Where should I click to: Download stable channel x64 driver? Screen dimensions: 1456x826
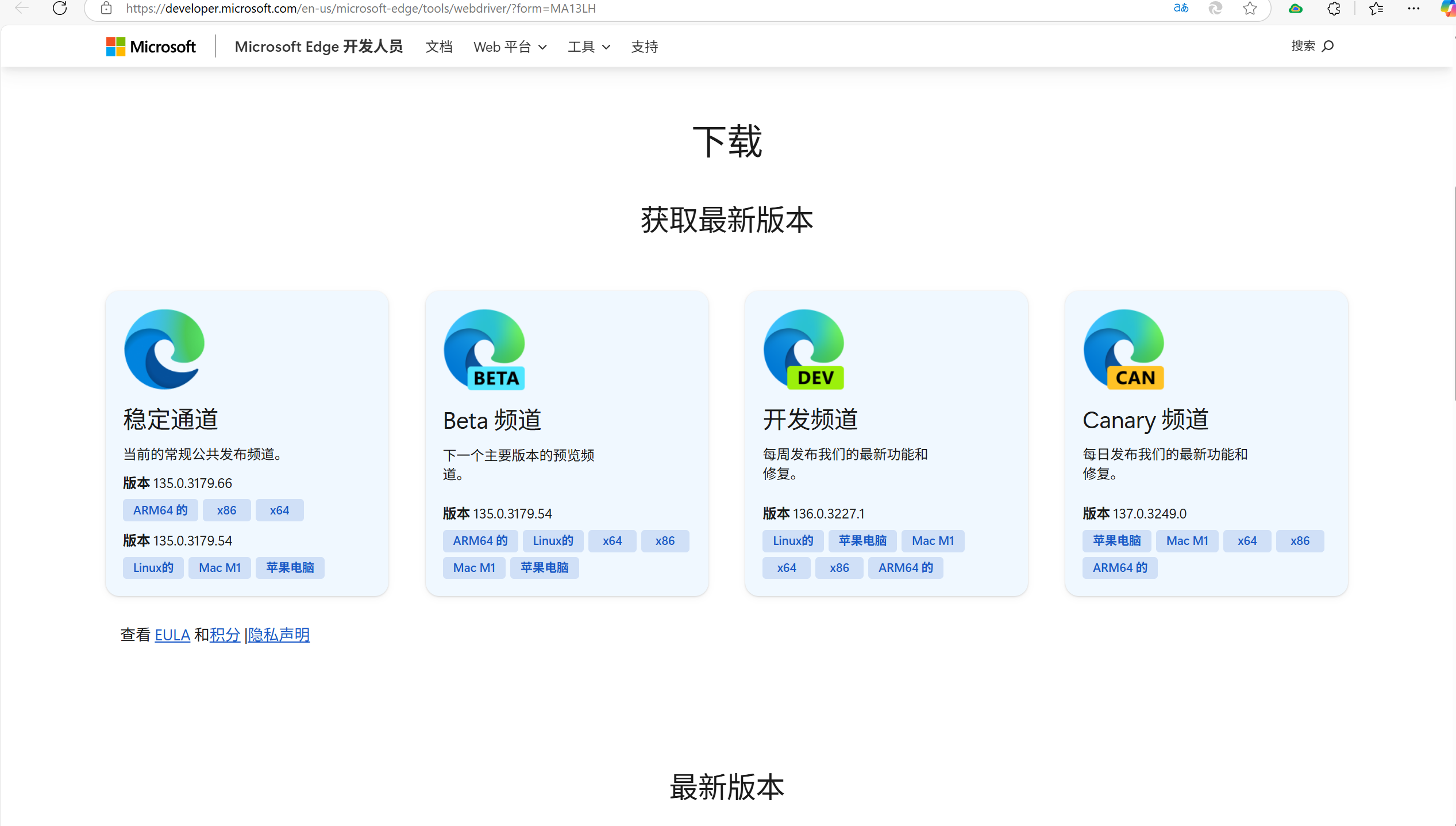[x=279, y=510]
